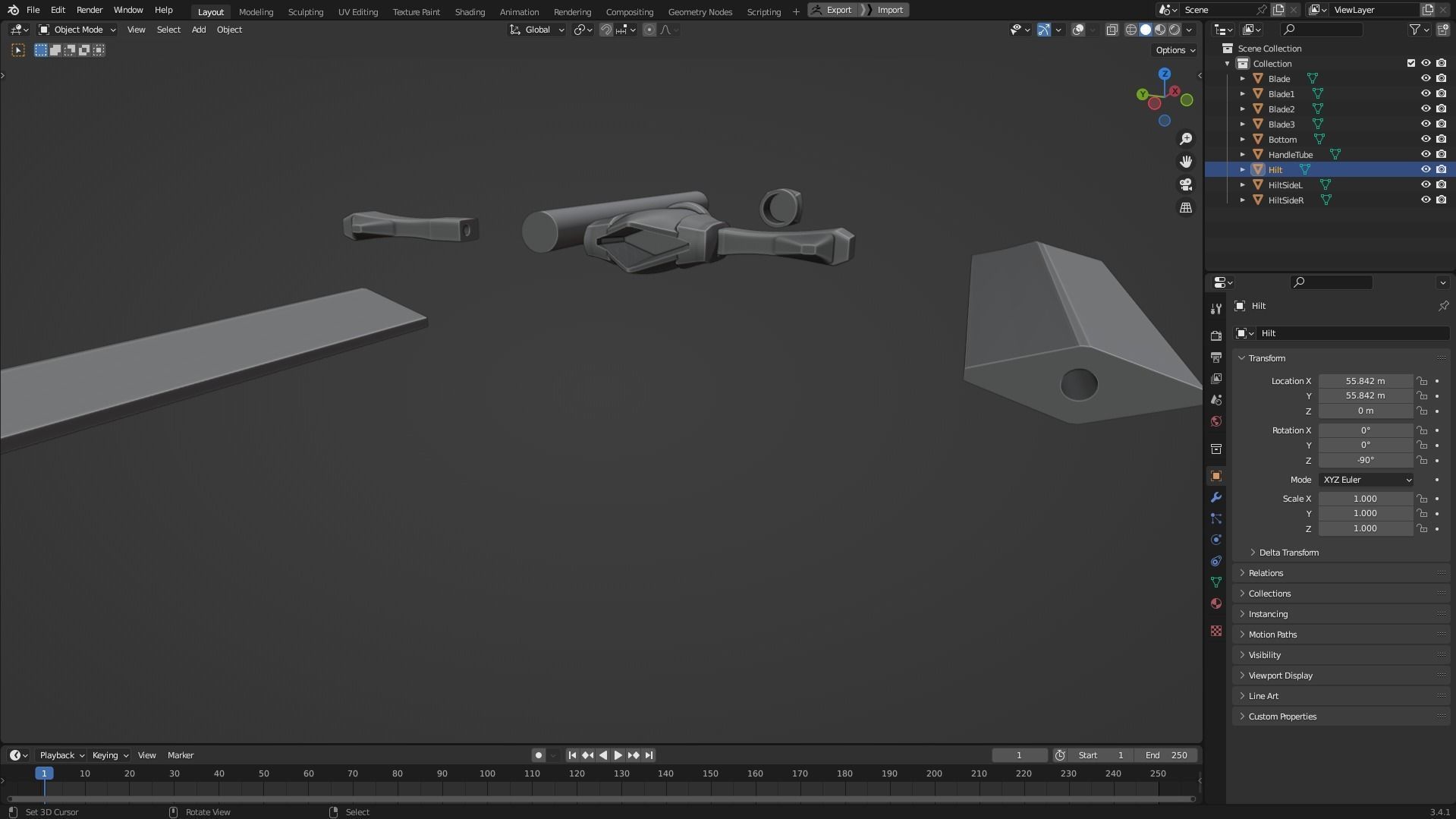Play the animation forward
The height and width of the screenshot is (819, 1456).
618,755
